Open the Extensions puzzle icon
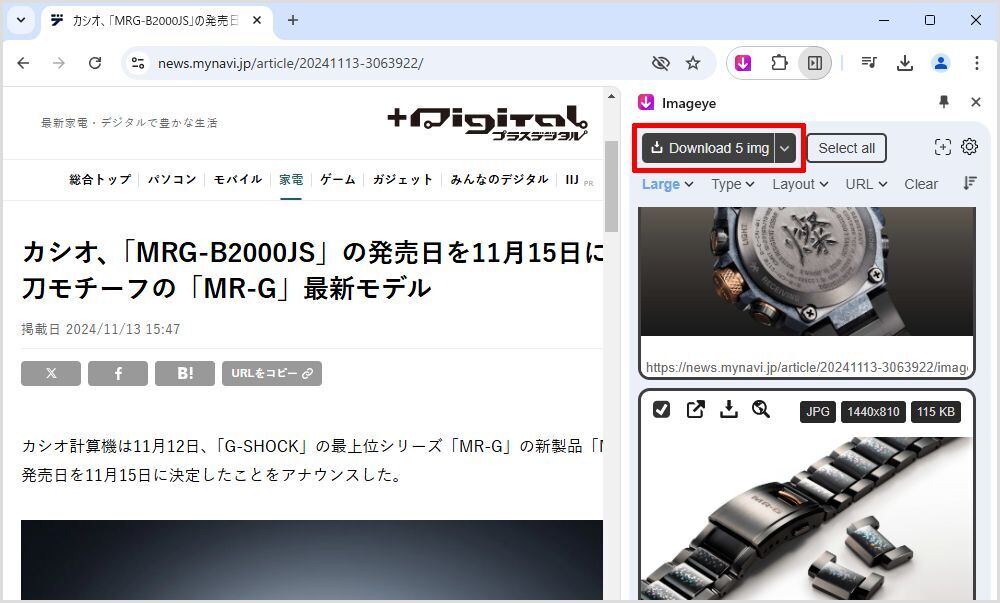 tap(779, 63)
